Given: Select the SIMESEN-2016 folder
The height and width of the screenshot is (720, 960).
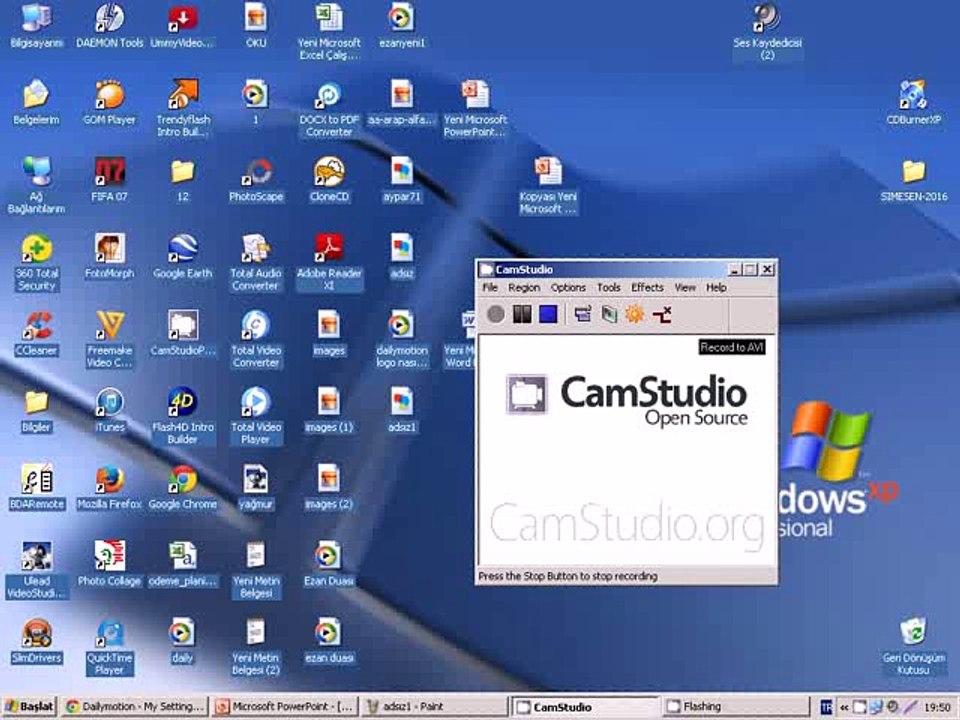Looking at the screenshot, I should pos(913,179).
